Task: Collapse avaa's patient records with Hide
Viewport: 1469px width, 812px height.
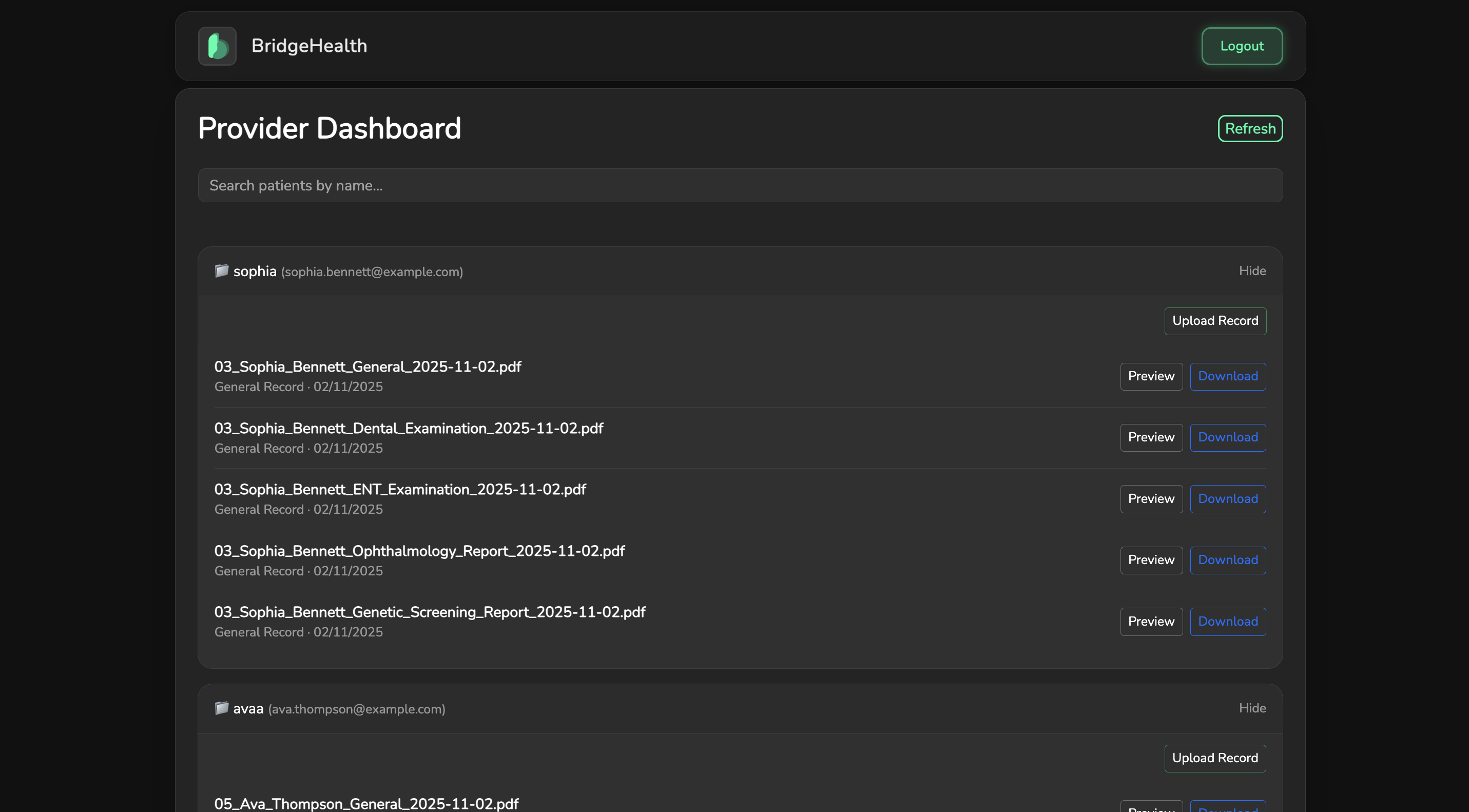Action: coord(1252,708)
